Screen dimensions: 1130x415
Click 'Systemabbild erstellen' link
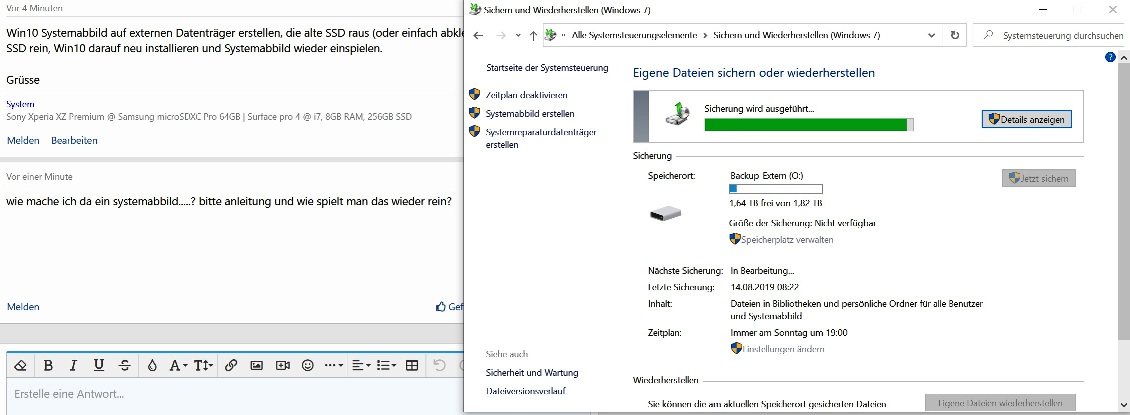coord(530,114)
